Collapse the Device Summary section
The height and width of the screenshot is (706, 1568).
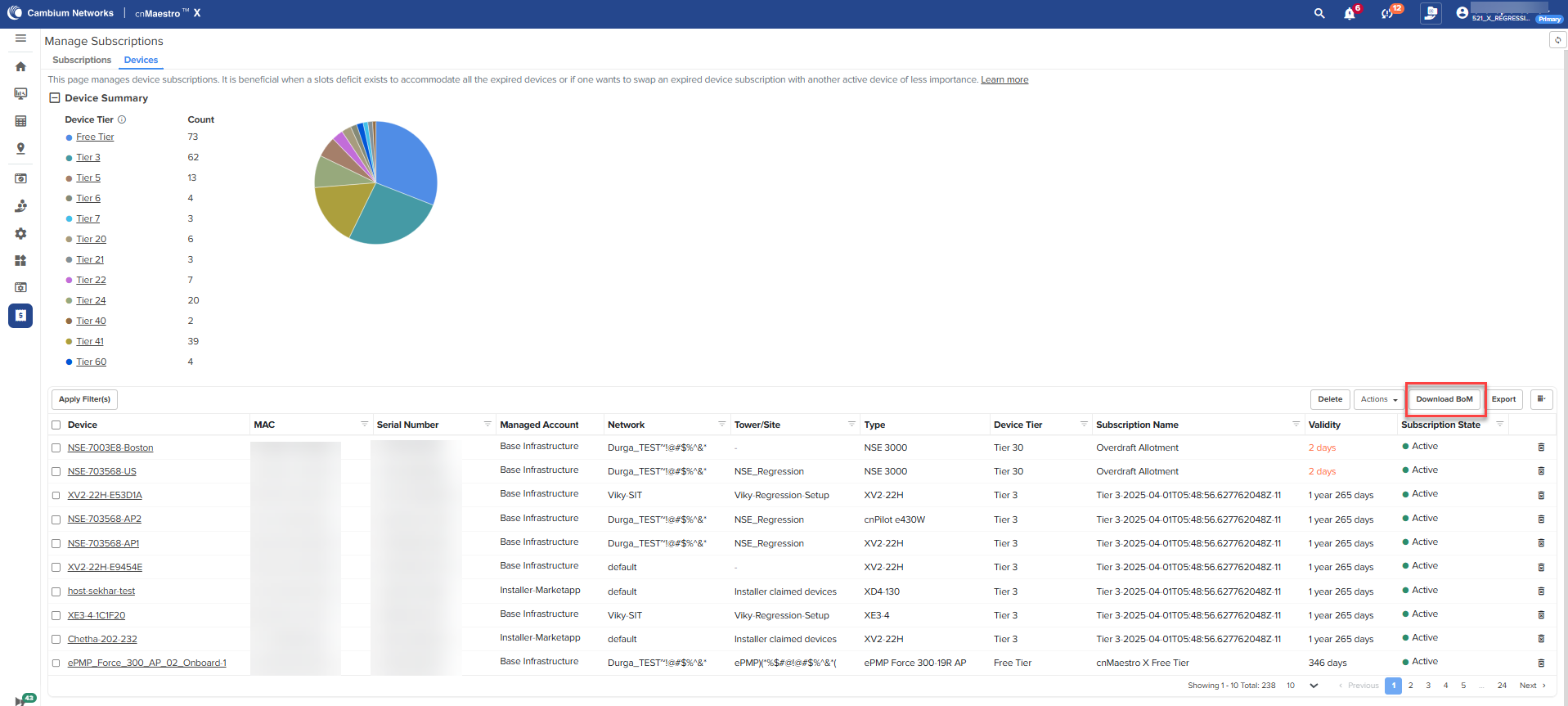click(x=55, y=98)
